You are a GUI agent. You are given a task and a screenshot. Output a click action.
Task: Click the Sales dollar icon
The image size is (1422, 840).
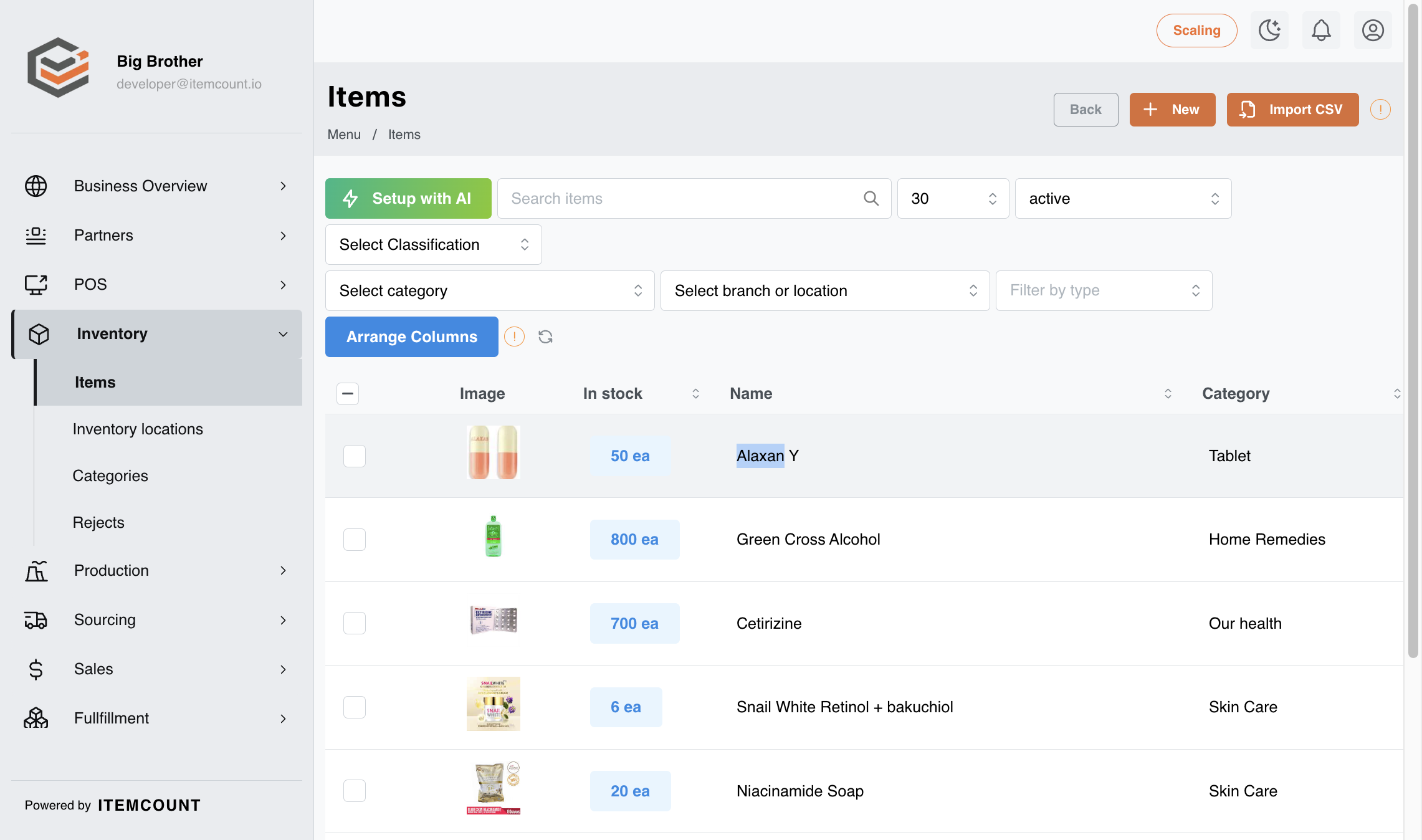coord(36,669)
